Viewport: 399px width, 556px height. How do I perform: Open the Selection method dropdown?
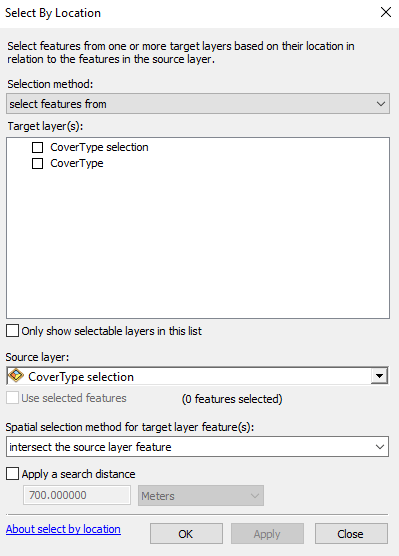coord(198,104)
